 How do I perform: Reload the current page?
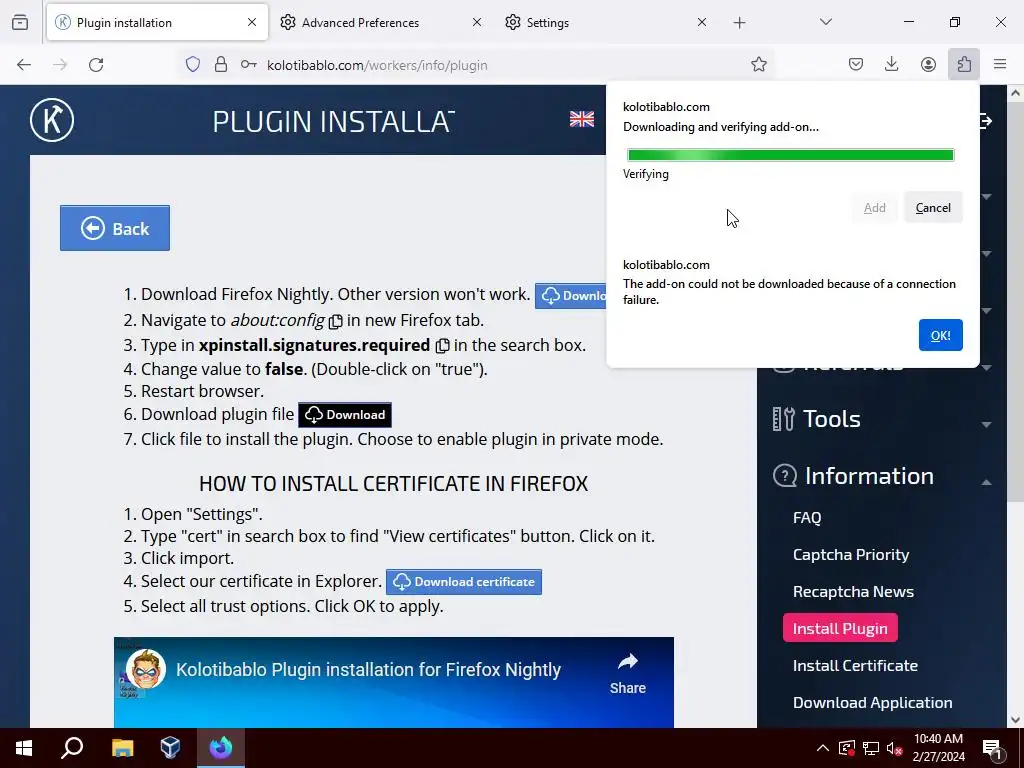(x=96, y=65)
